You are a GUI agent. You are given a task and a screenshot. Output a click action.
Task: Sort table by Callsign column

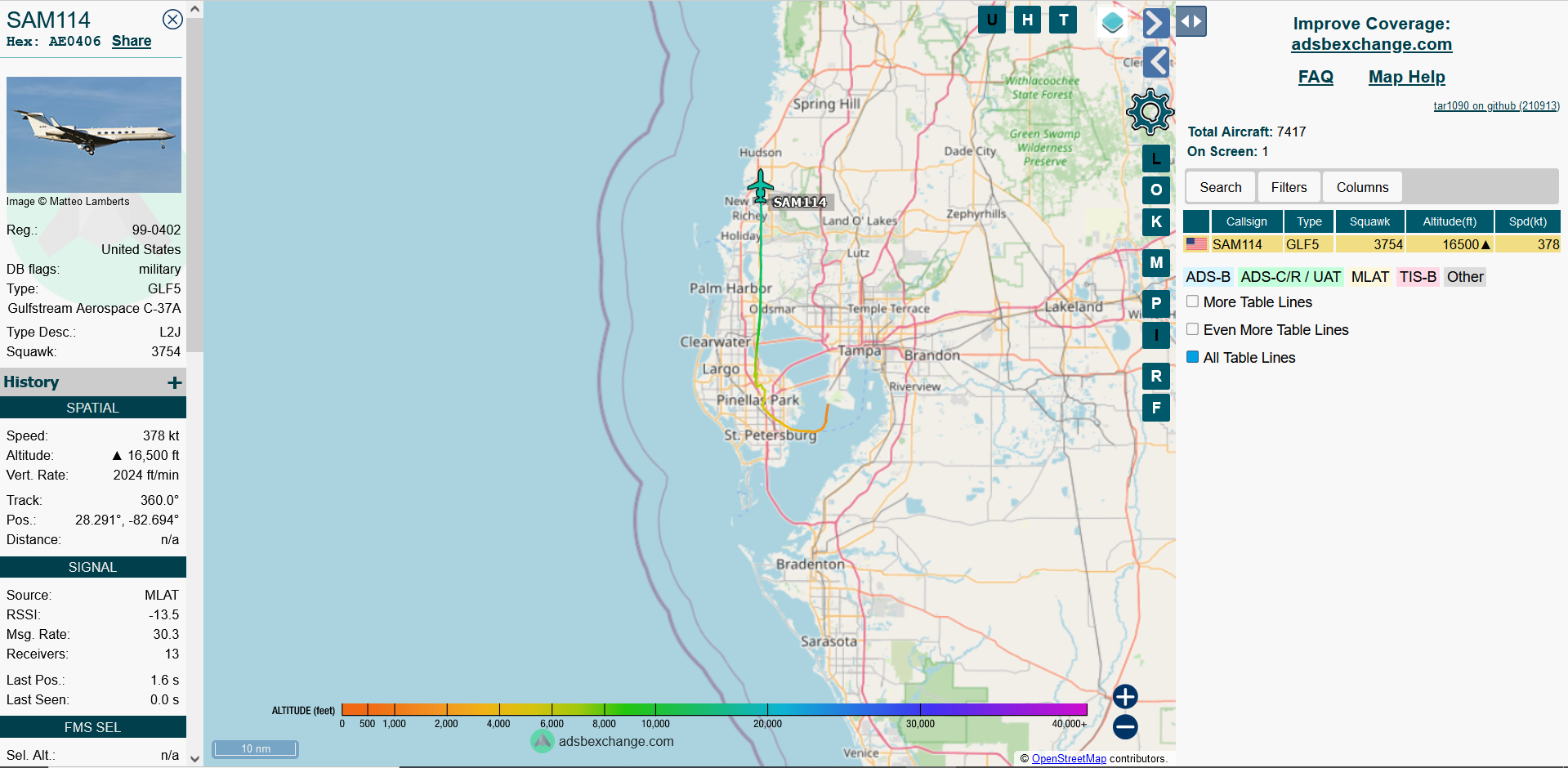point(1246,221)
